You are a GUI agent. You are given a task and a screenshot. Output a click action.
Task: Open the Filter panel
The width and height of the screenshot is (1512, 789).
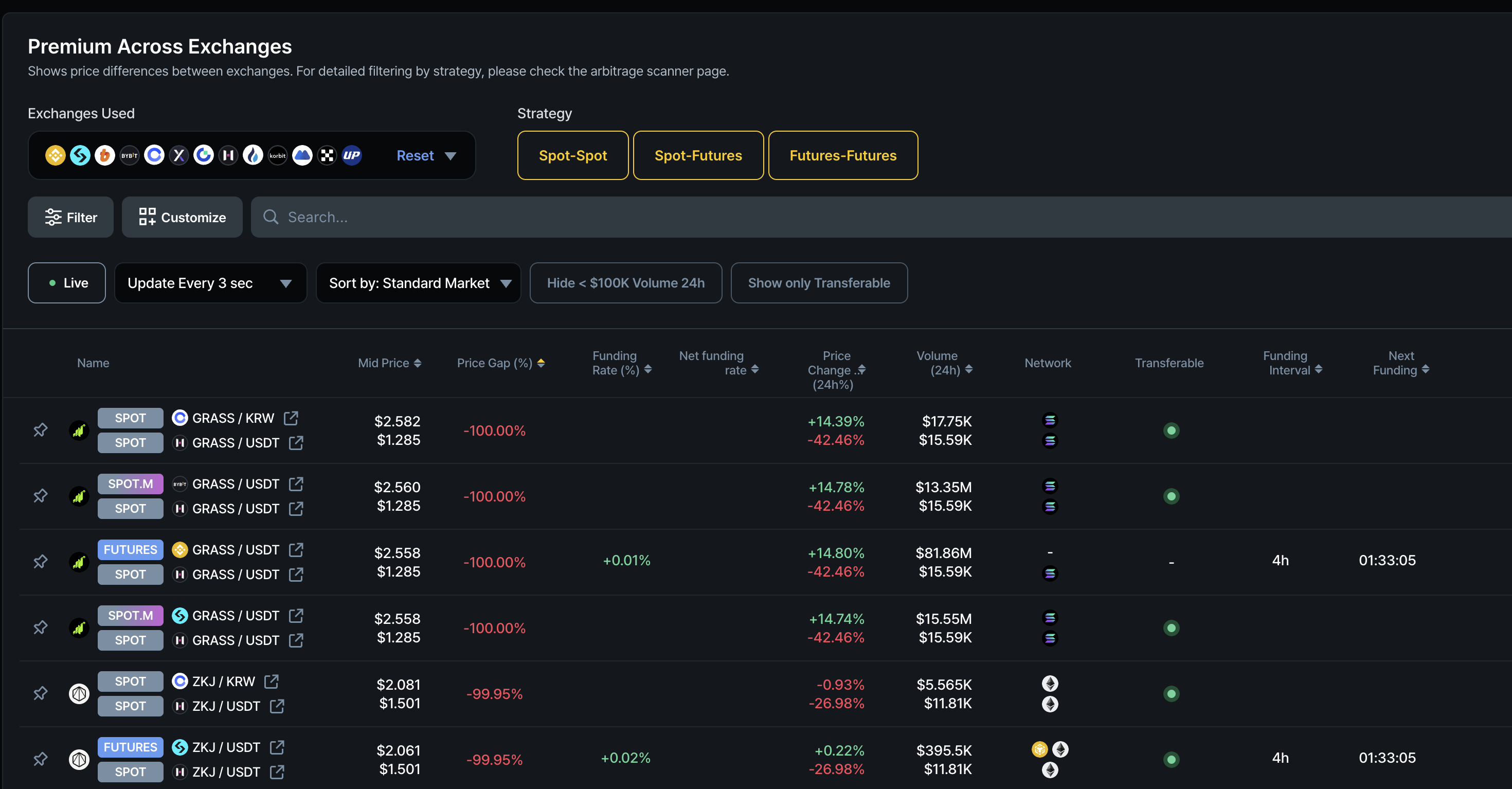click(x=70, y=217)
